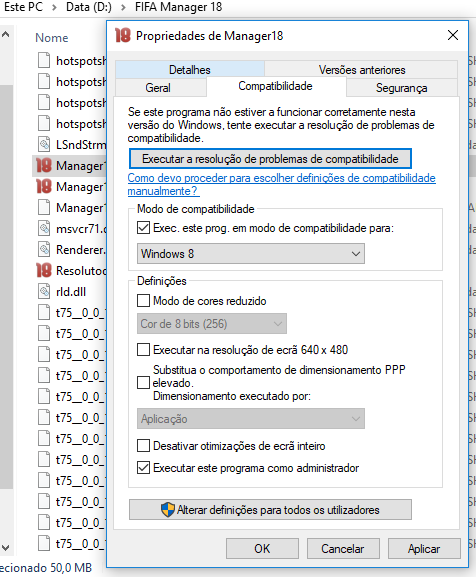Click the file list scrollbar down arrow

[x=6, y=548]
